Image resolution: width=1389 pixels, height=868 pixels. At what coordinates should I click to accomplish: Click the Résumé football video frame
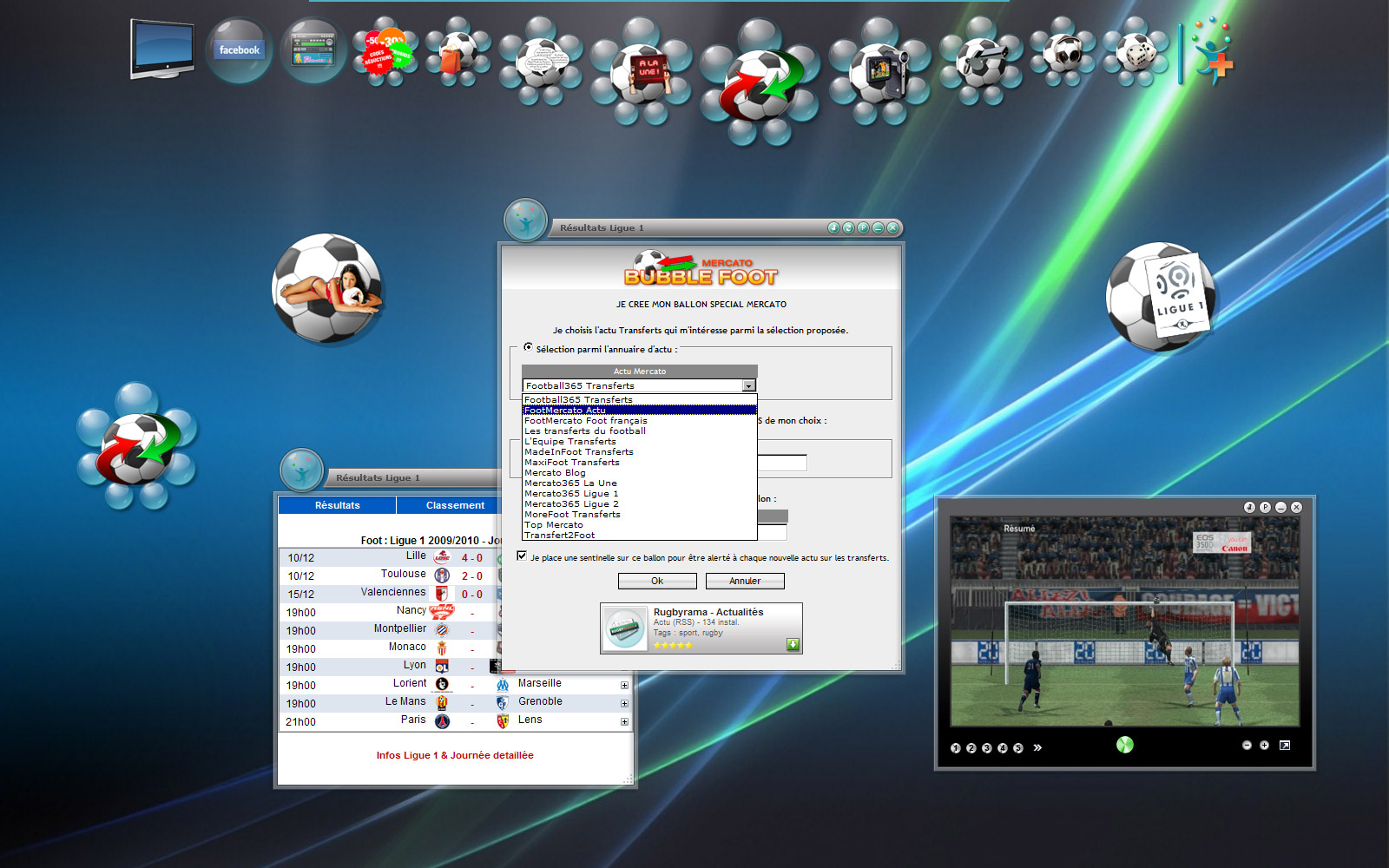click(x=1124, y=621)
